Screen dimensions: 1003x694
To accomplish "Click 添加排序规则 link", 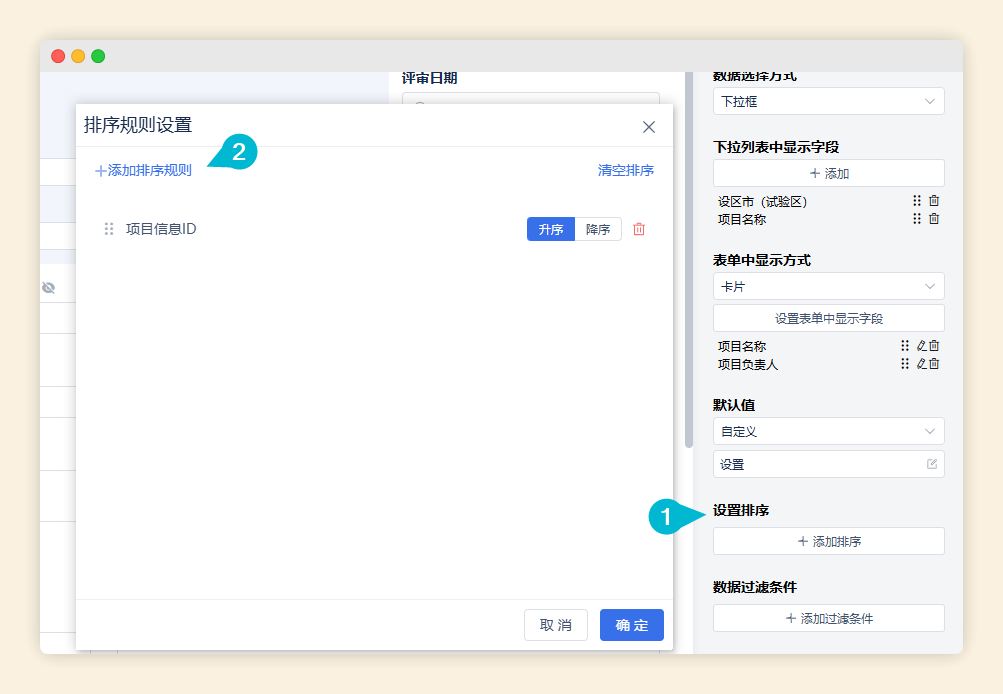I will [143, 170].
